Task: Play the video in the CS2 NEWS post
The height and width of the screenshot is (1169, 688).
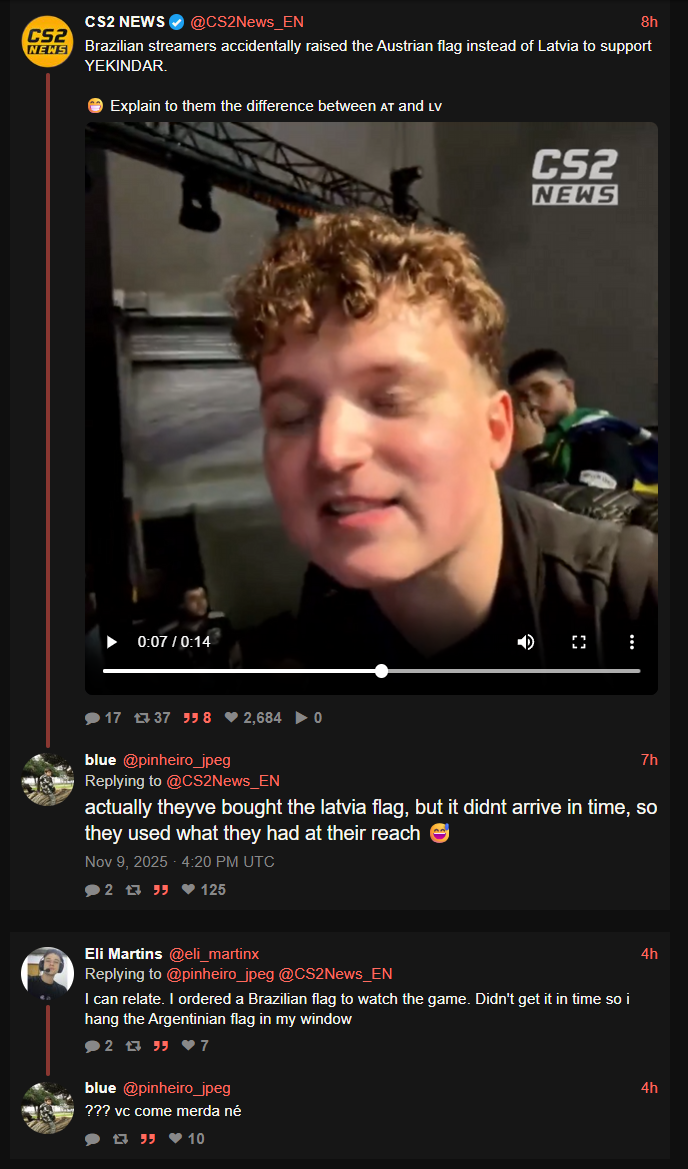Action: pyautogui.click(x=112, y=642)
